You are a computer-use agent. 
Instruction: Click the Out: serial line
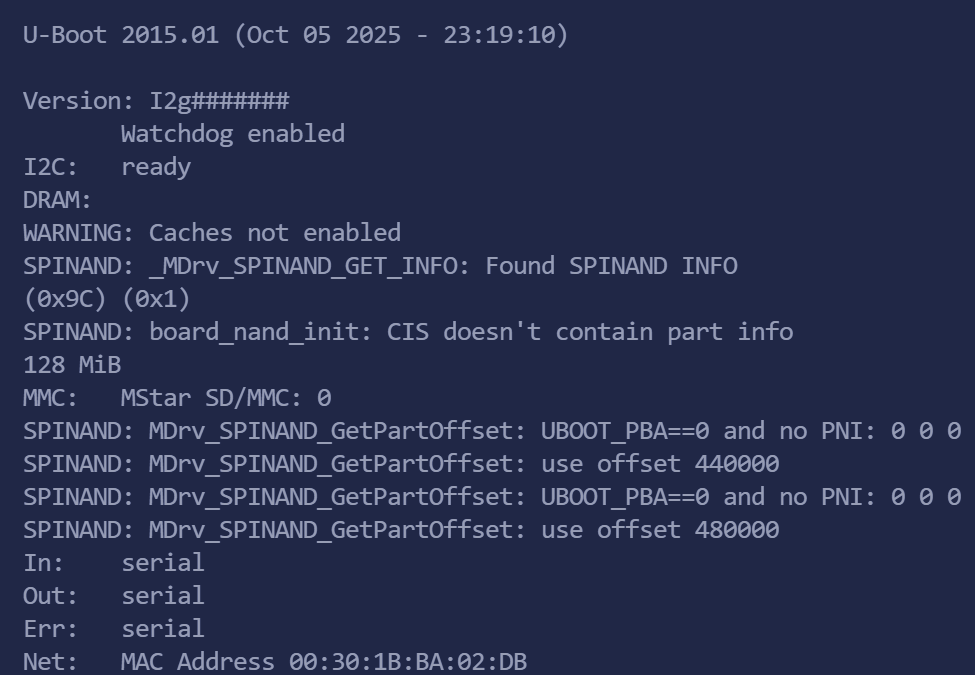113,596
